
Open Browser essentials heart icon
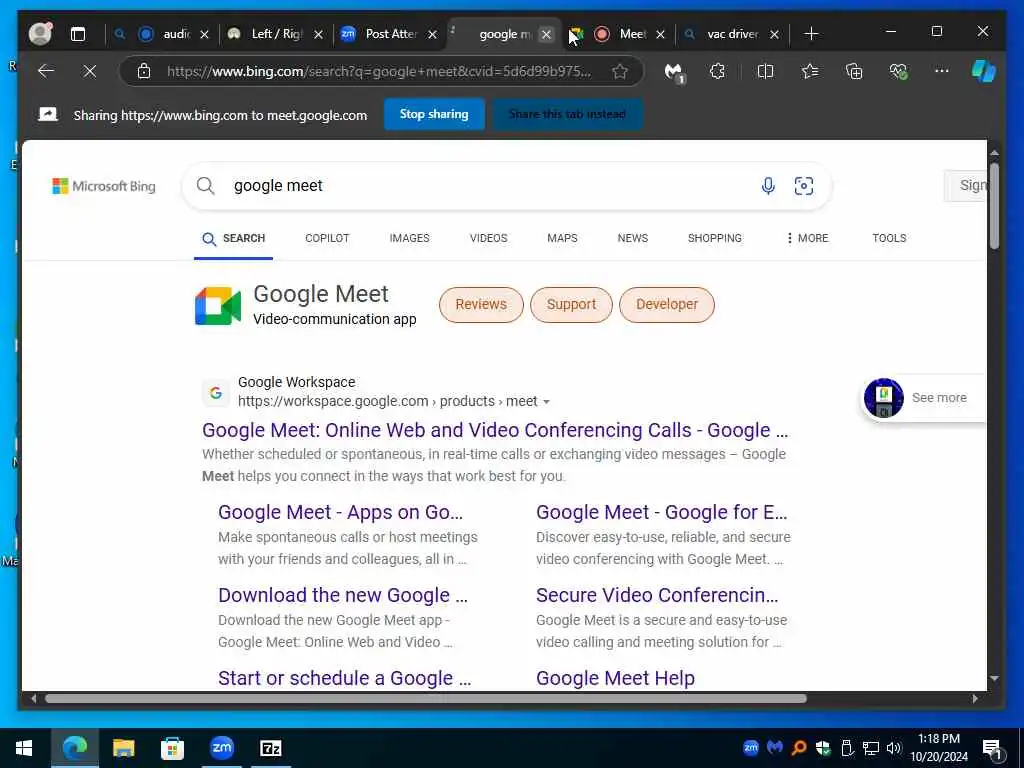[x=899, y=71]
